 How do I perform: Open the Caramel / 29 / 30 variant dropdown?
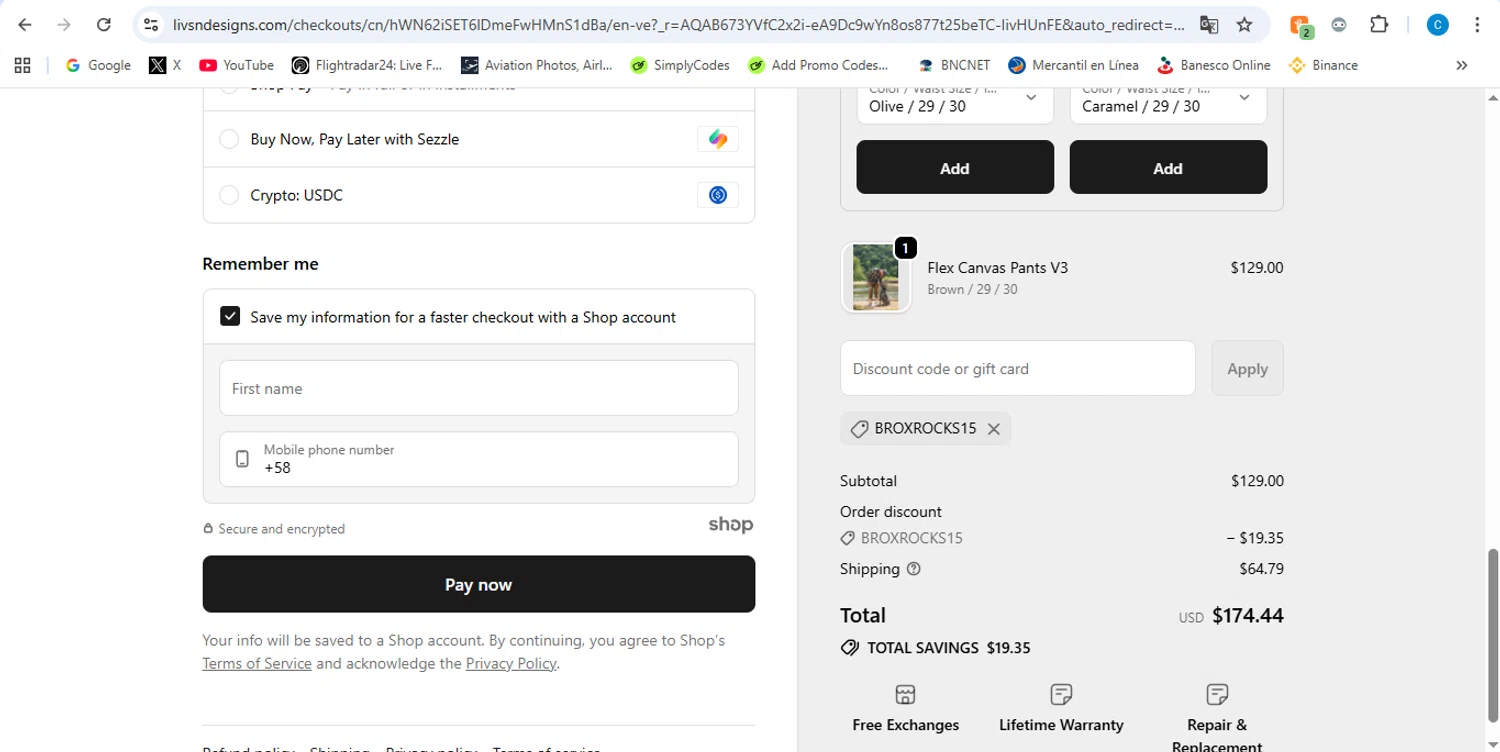[1168, 103]
